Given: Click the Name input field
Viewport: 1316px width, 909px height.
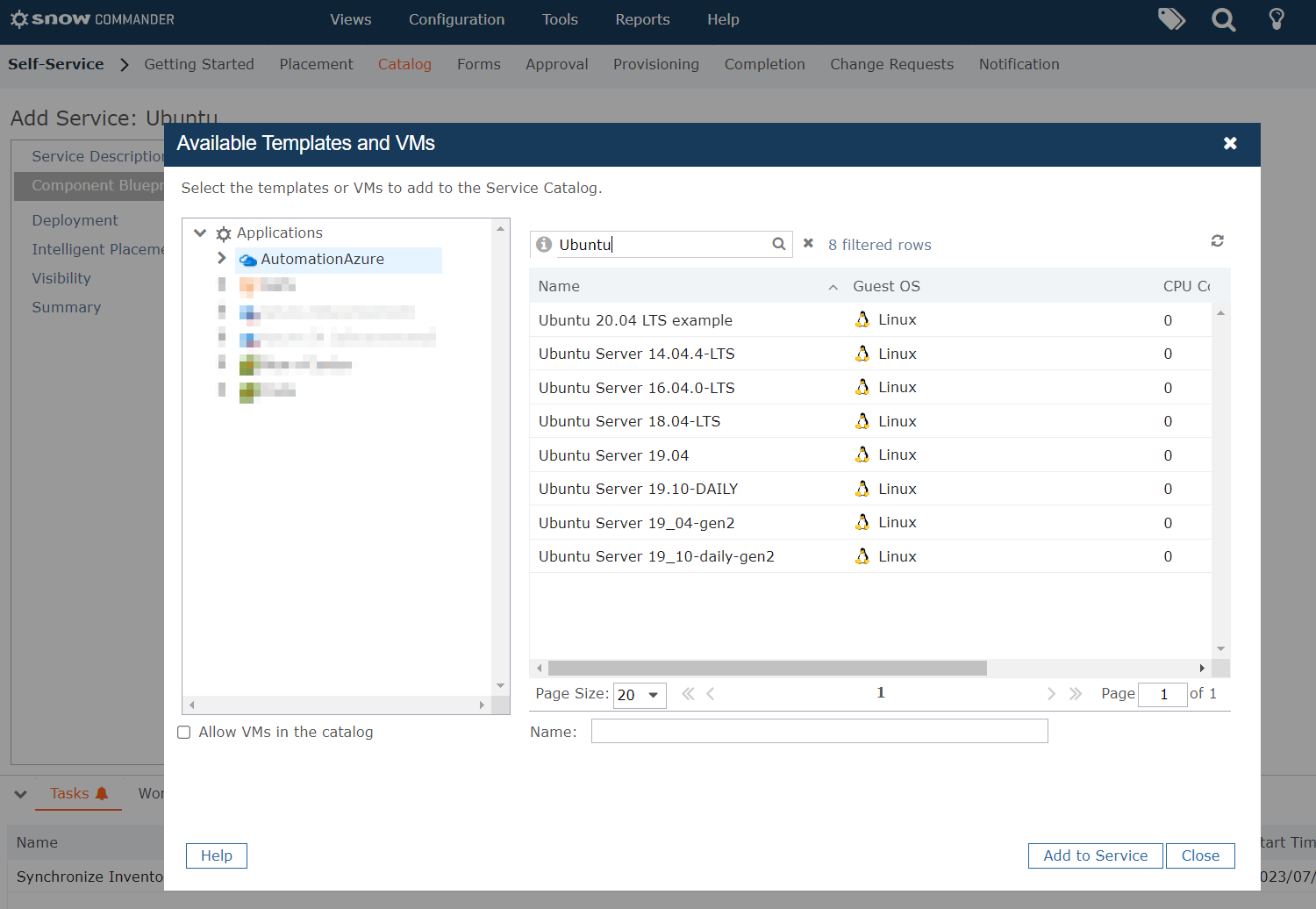Looking at the screenshot, I should [x=819, y=731].
